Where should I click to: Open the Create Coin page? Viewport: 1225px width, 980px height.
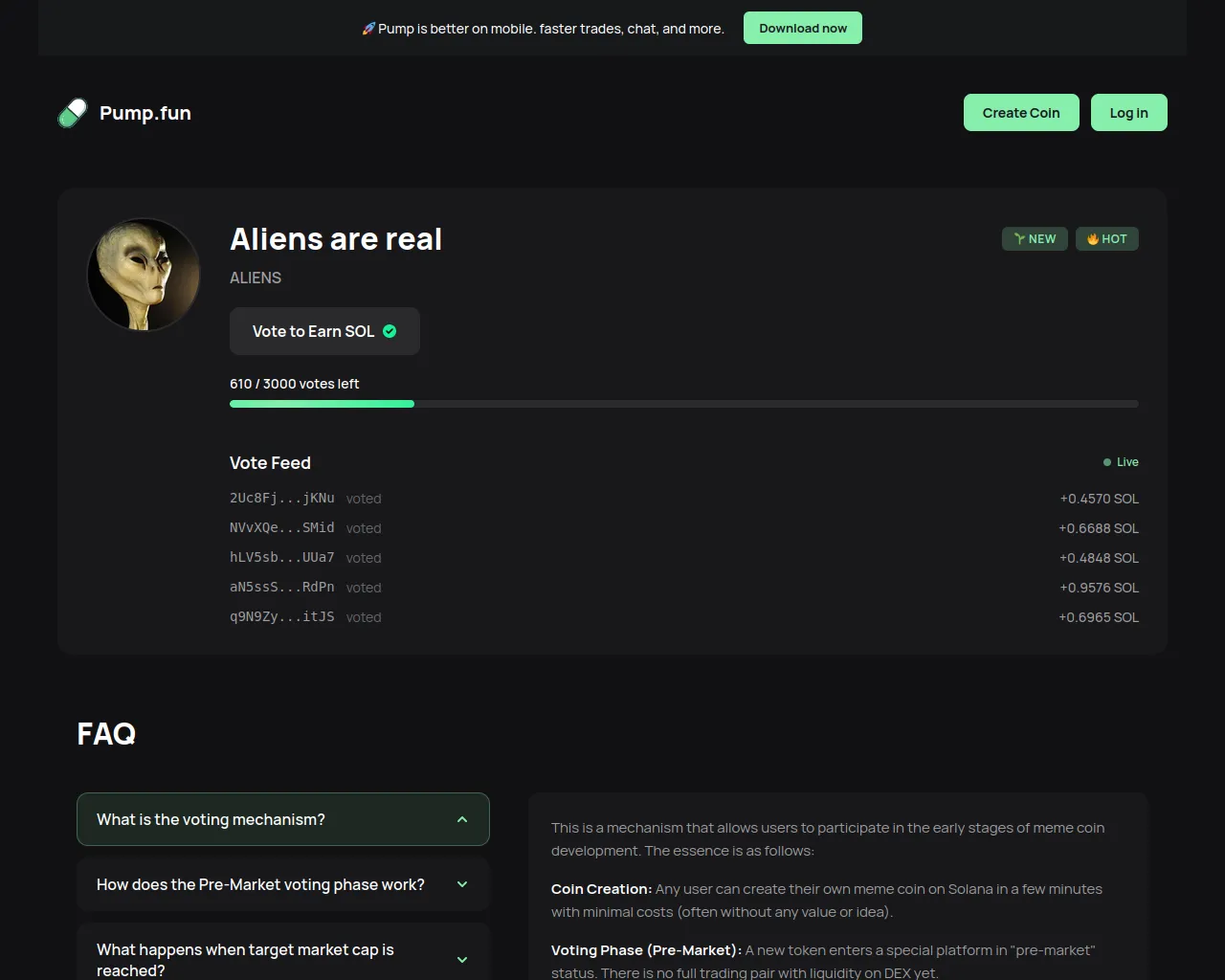(1021, 113)
